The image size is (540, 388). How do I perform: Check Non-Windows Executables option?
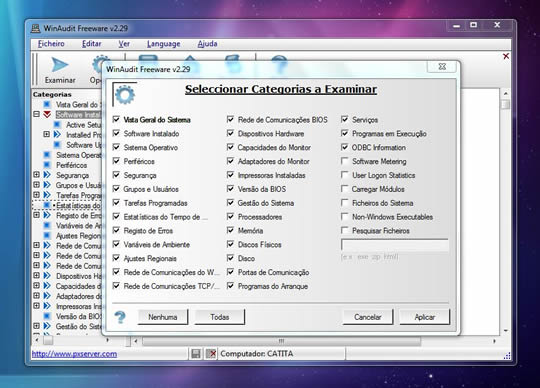[344, 217]
